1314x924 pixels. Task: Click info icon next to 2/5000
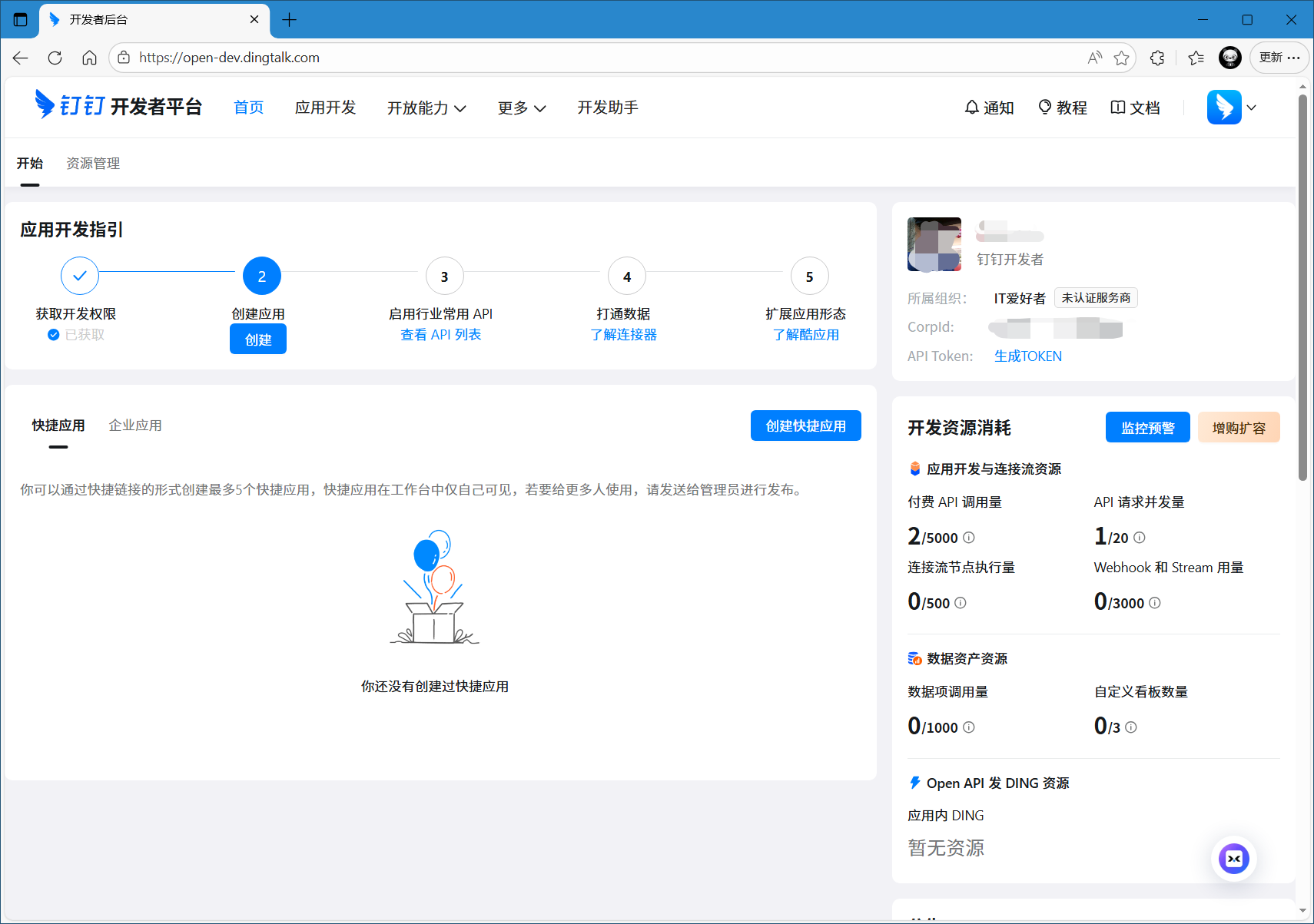pyautogui.click(x=969, y=538)
